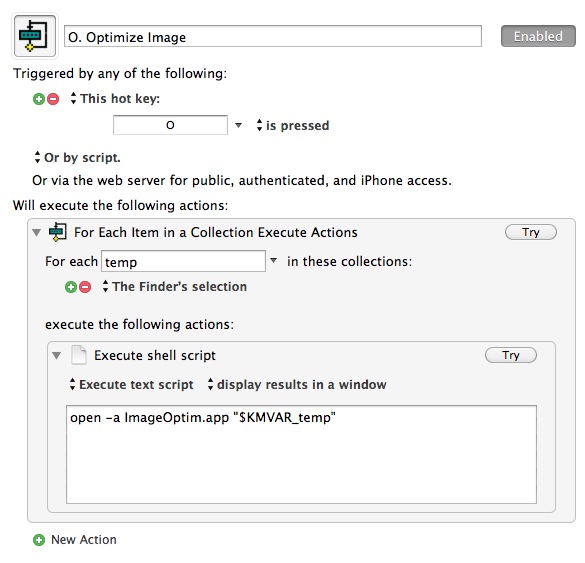This screenshot has width=585, height=563.
Task: Click the macro name field 'O. Optimize Image'
Action: click(273, 36)
